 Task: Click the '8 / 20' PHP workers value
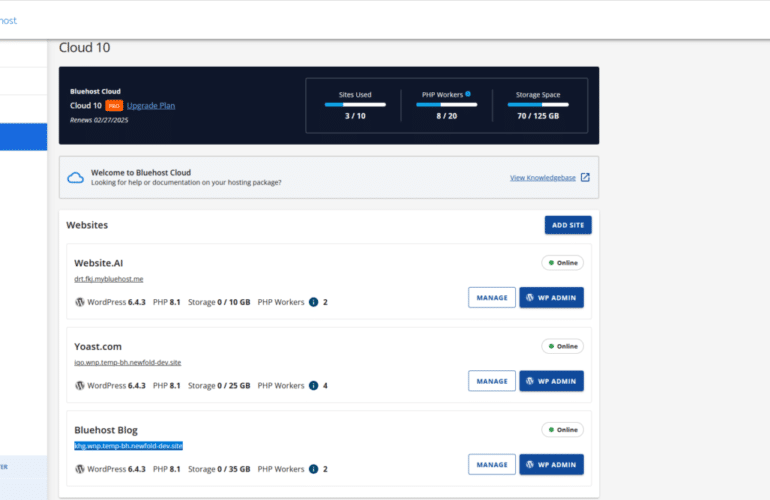tap(446, 116)
